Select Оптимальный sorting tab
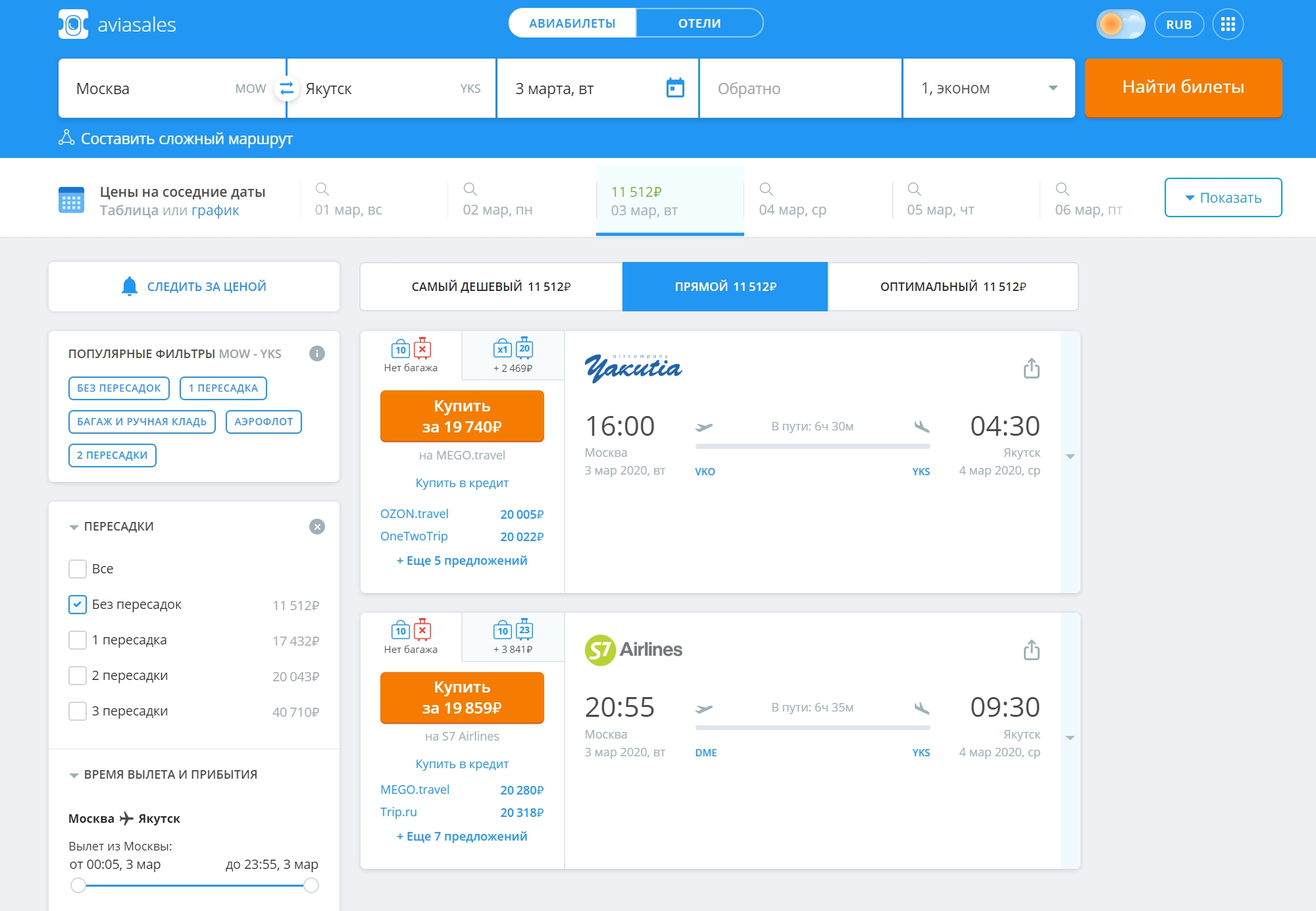This screenshot has height=911, width=1316. [x=953, y=286]
